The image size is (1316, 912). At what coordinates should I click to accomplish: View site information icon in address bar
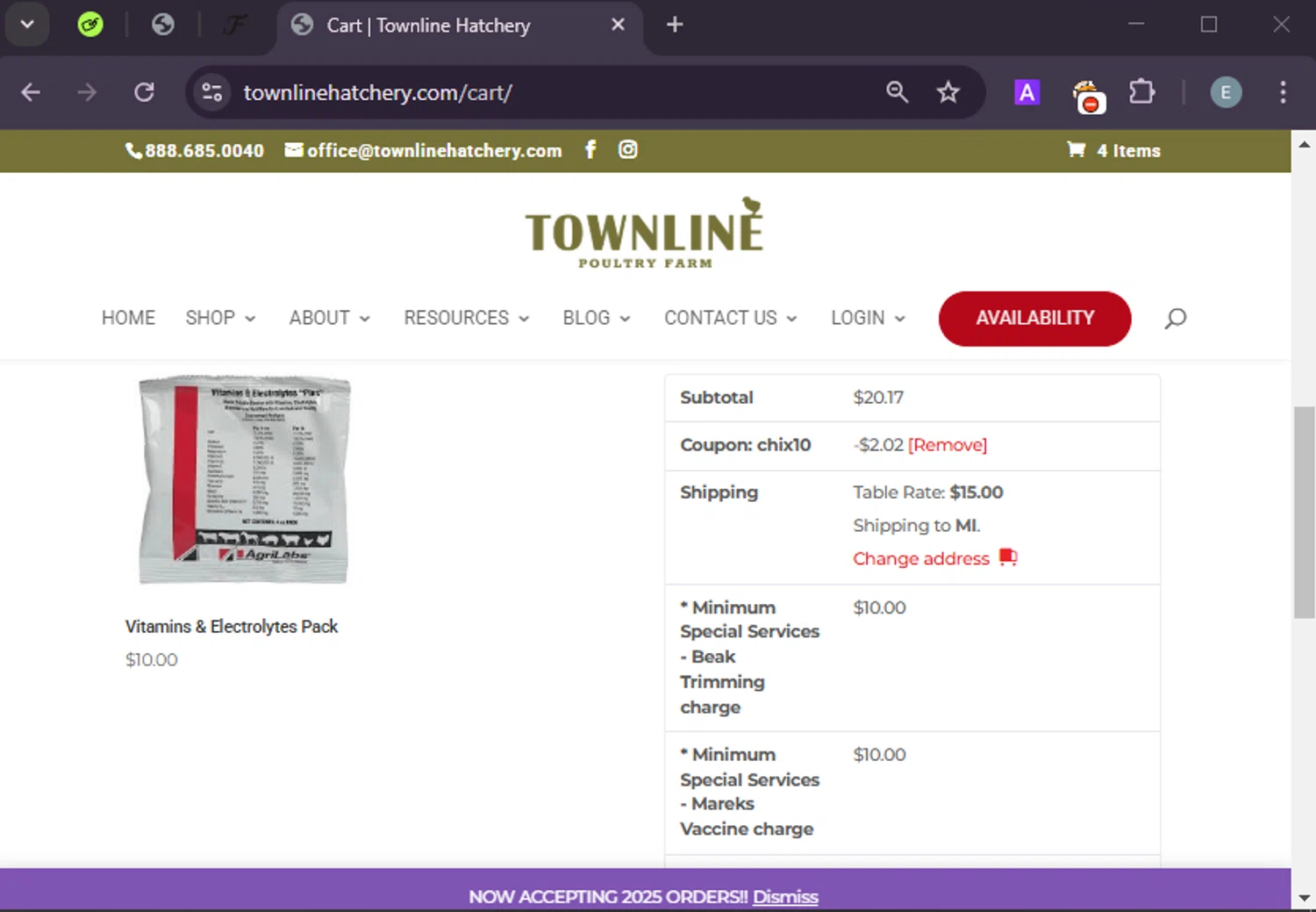(x=212, y=92)
